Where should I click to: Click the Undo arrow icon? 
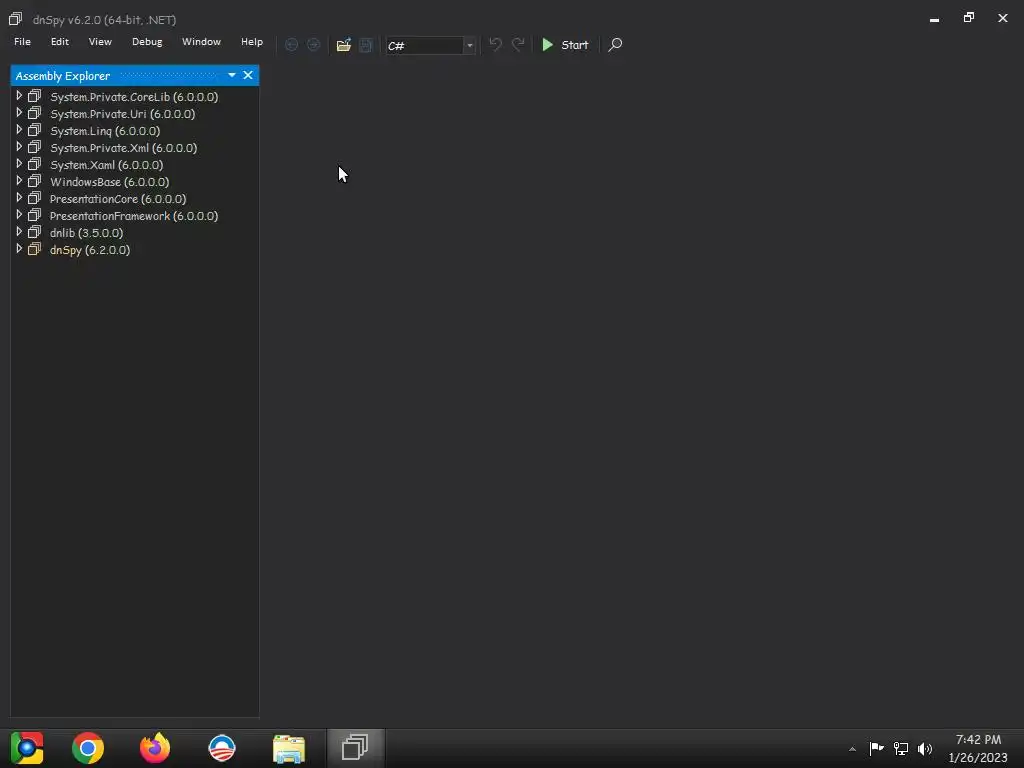tap(496, 45)
